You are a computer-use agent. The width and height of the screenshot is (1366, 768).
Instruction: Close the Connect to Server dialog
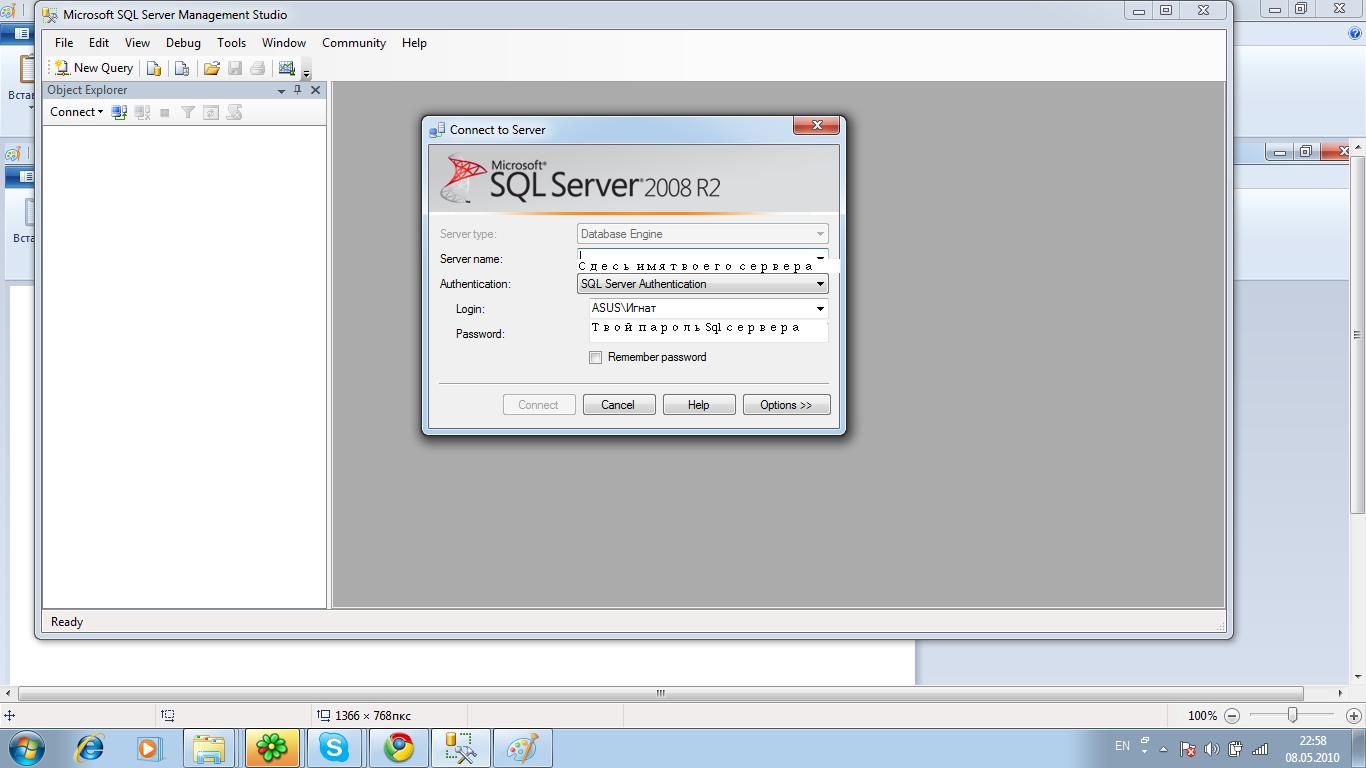pyautogui.click(x=817, y=125)
